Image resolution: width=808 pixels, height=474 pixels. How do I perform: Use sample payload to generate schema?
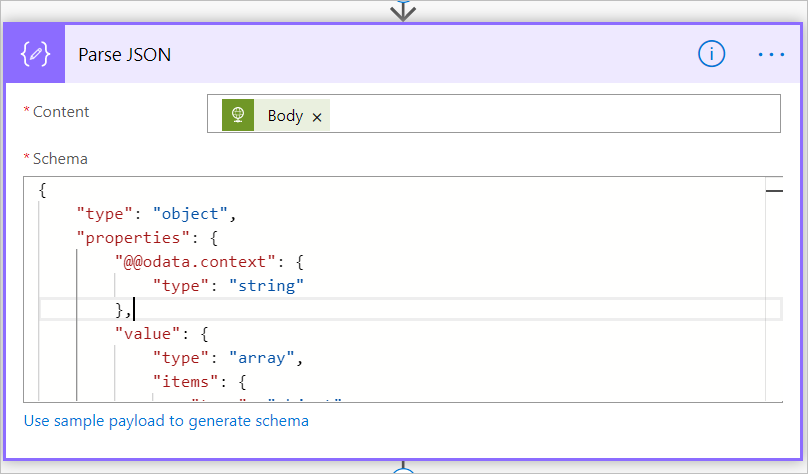coord(166,421)
